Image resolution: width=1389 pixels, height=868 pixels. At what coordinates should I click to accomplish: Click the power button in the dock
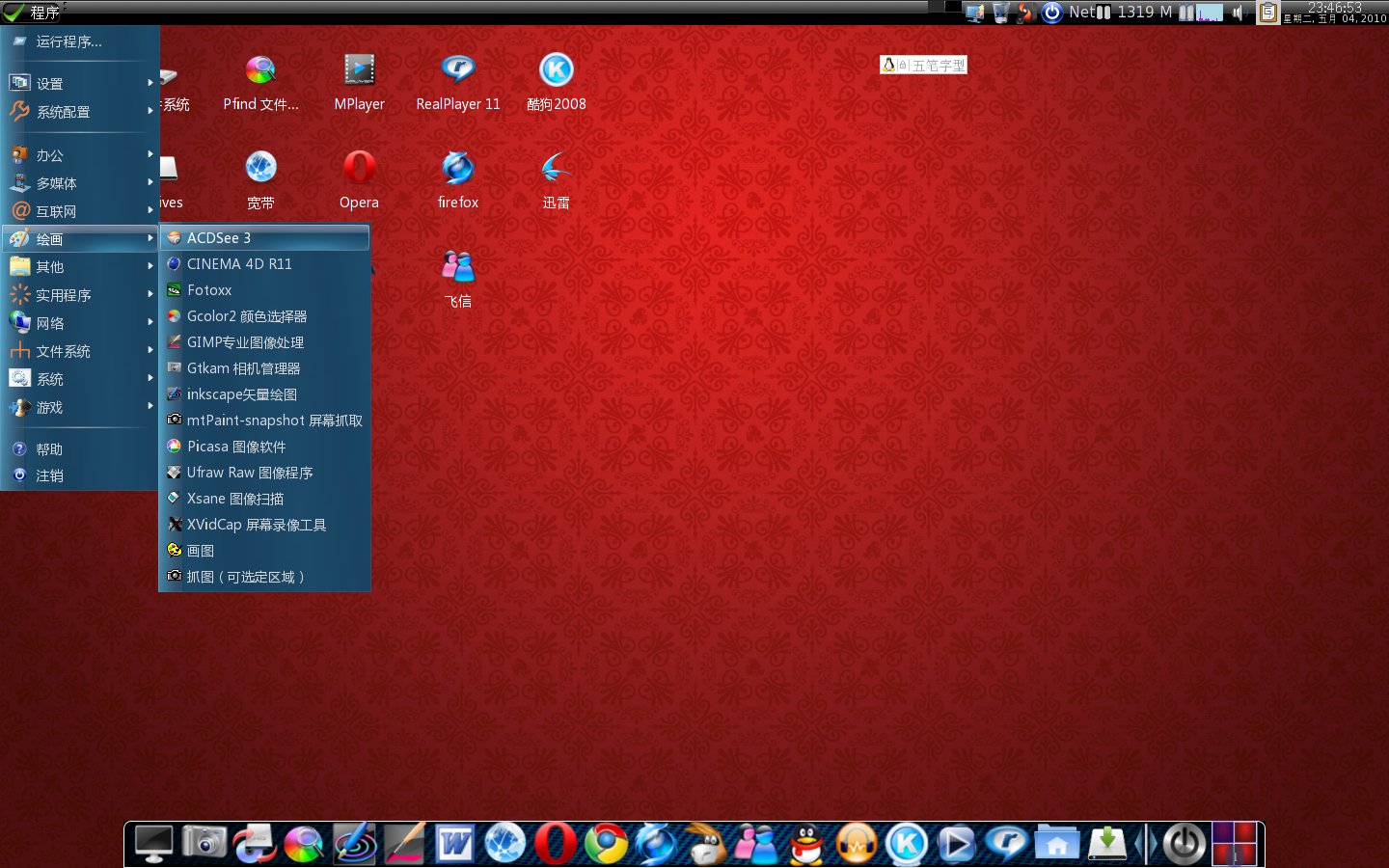1184,845
